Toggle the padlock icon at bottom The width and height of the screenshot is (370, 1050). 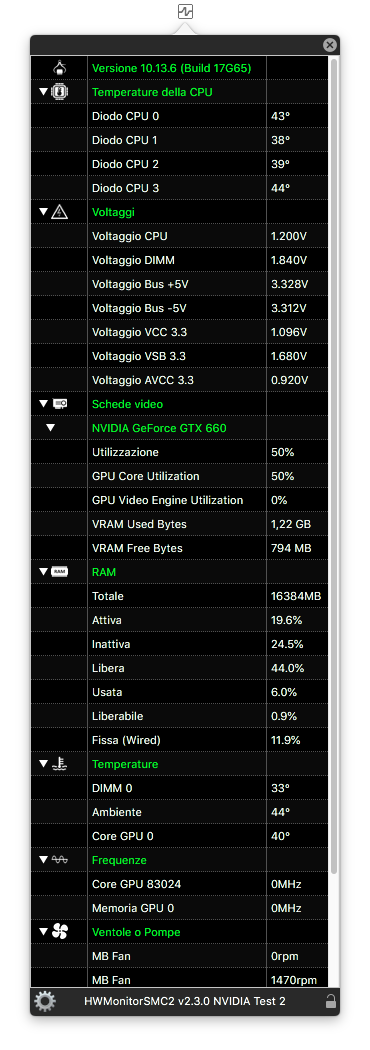pyautogui.click(x=330, y=1002)
